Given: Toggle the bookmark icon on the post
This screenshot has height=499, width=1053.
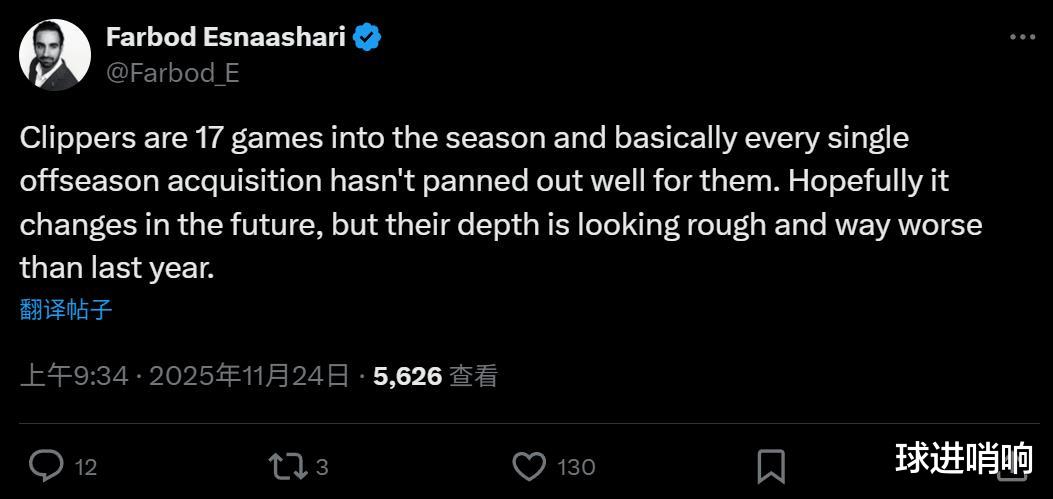Looking at the screenshot, I should [770, 466].
